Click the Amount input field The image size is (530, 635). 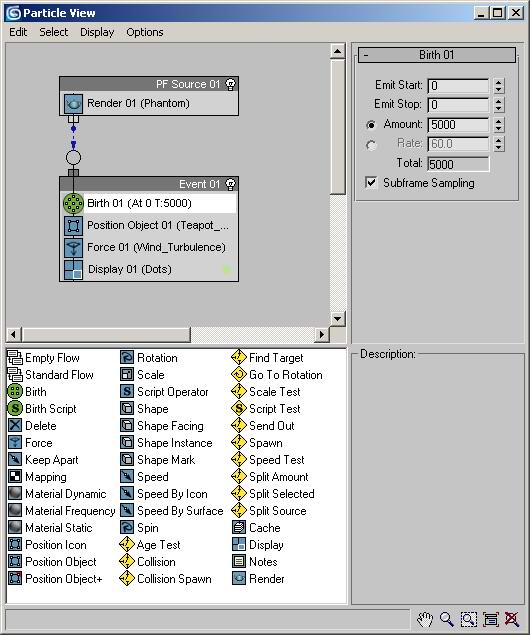point(458,125)
